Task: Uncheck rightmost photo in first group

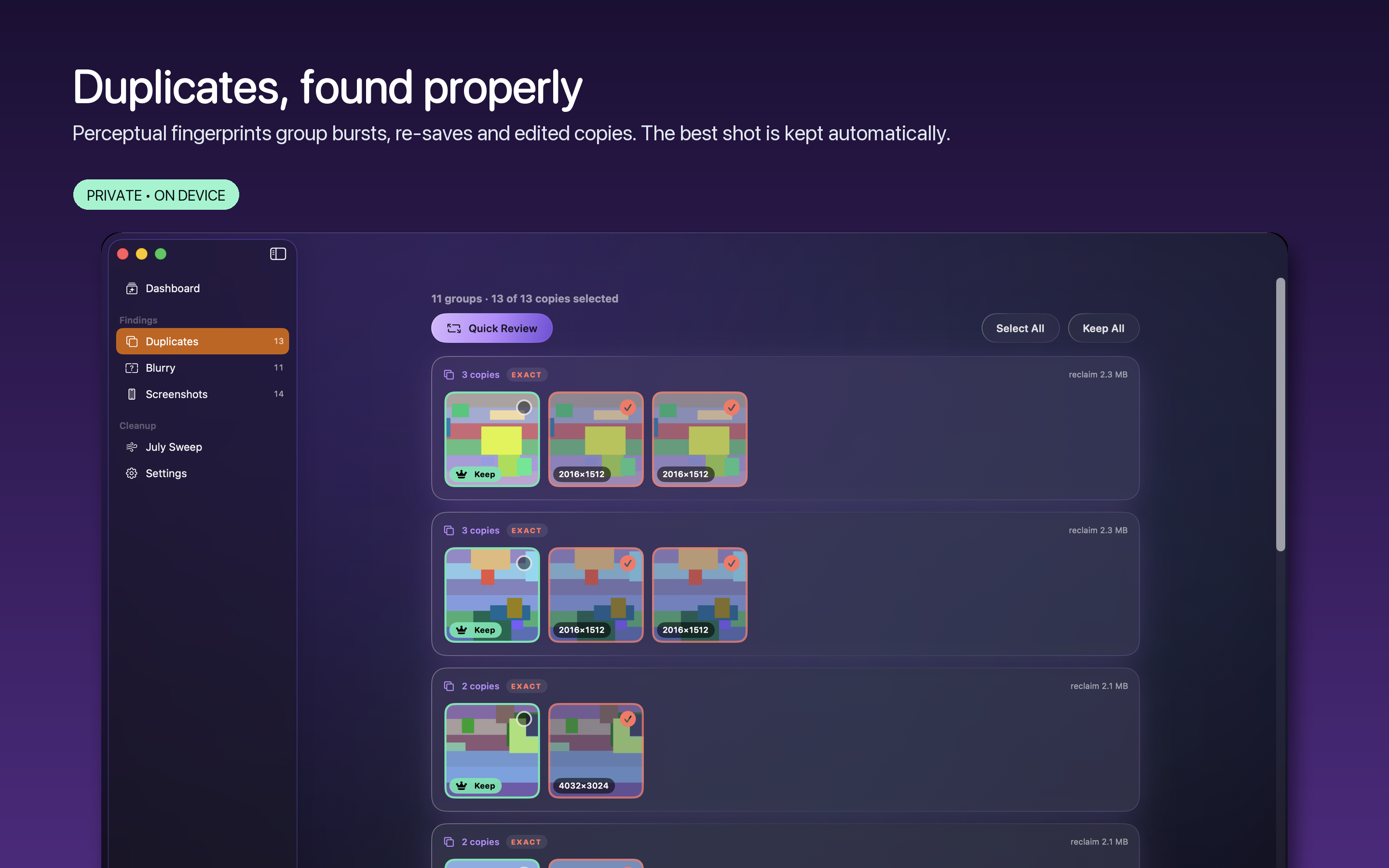Action: click(x=731, y=407)
